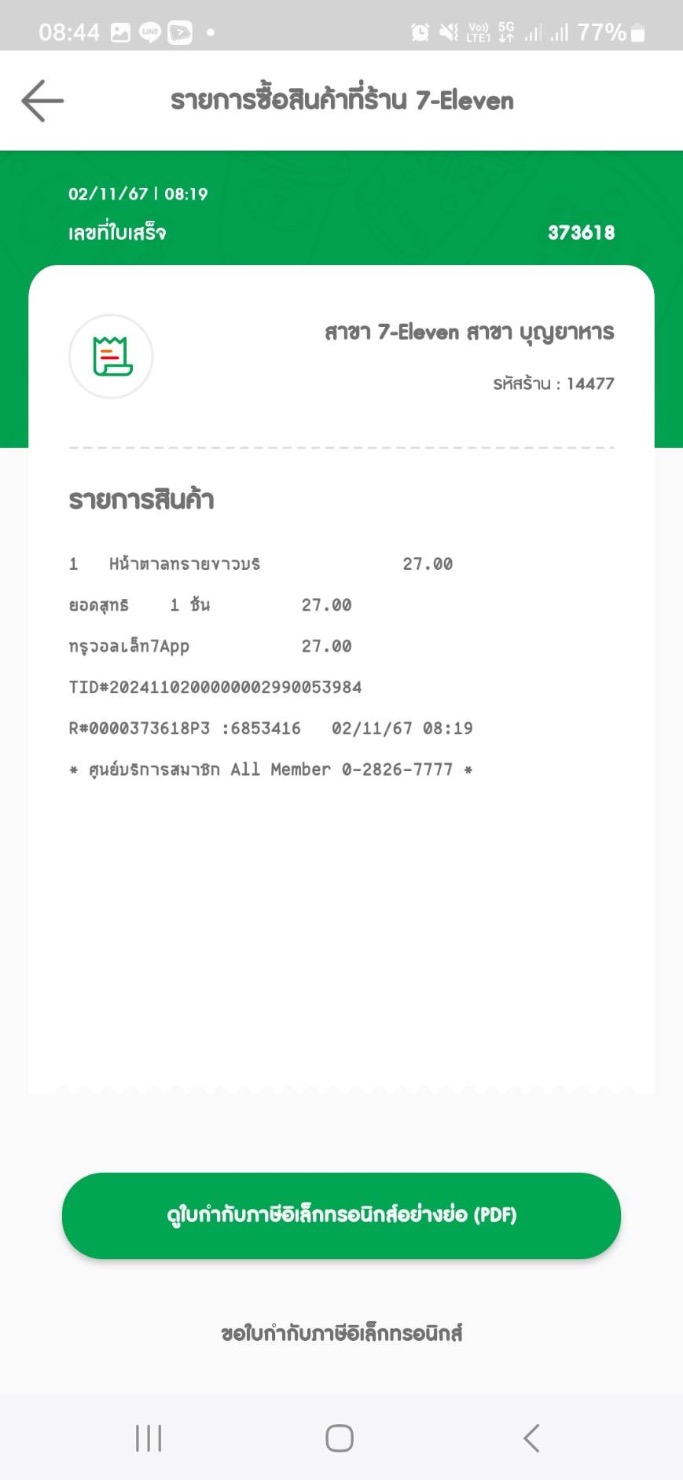683x1480 pixels.
Task: Request electronic tax invoice link
Action: click(341, 1333)
